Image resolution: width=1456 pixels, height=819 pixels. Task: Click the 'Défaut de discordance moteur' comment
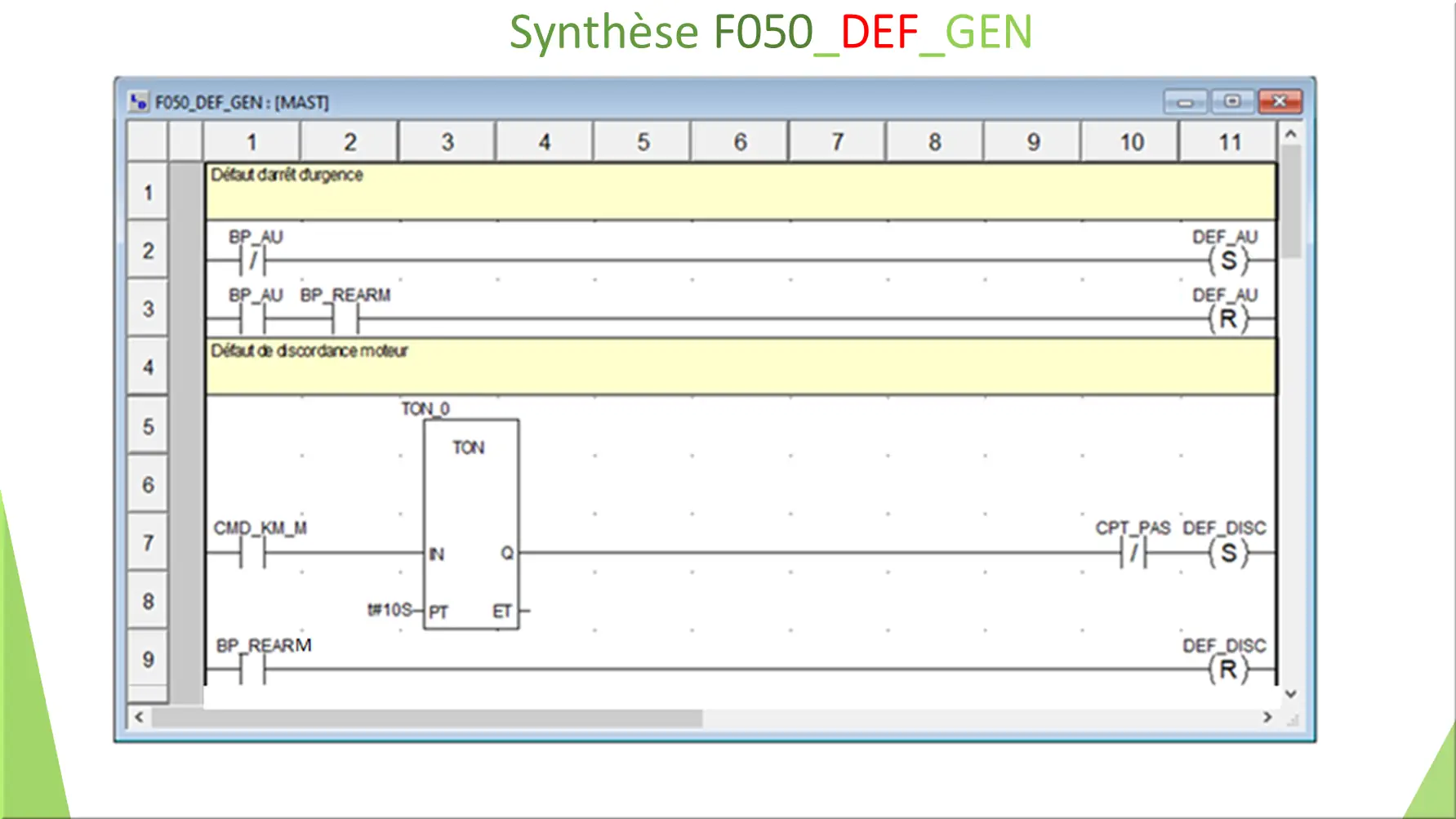click(309, 351)
